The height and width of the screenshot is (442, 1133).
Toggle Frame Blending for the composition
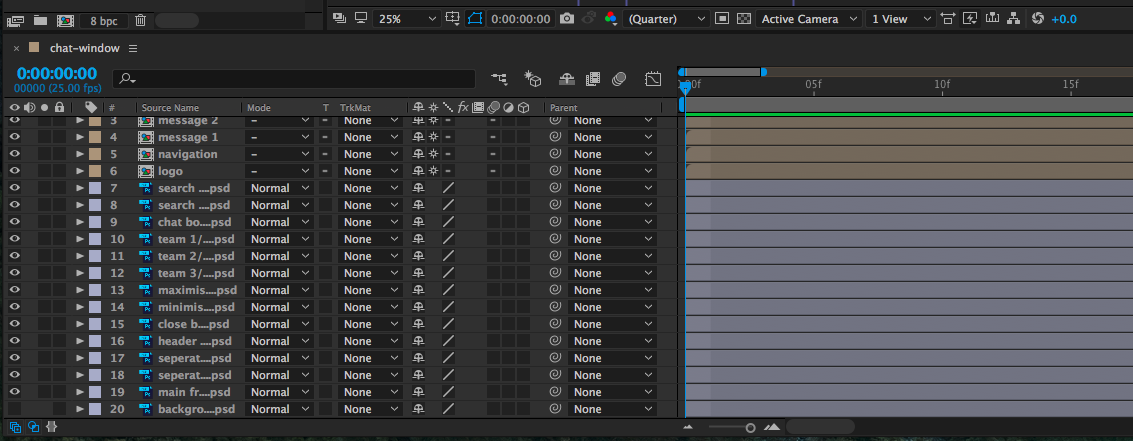coord(593,78)
